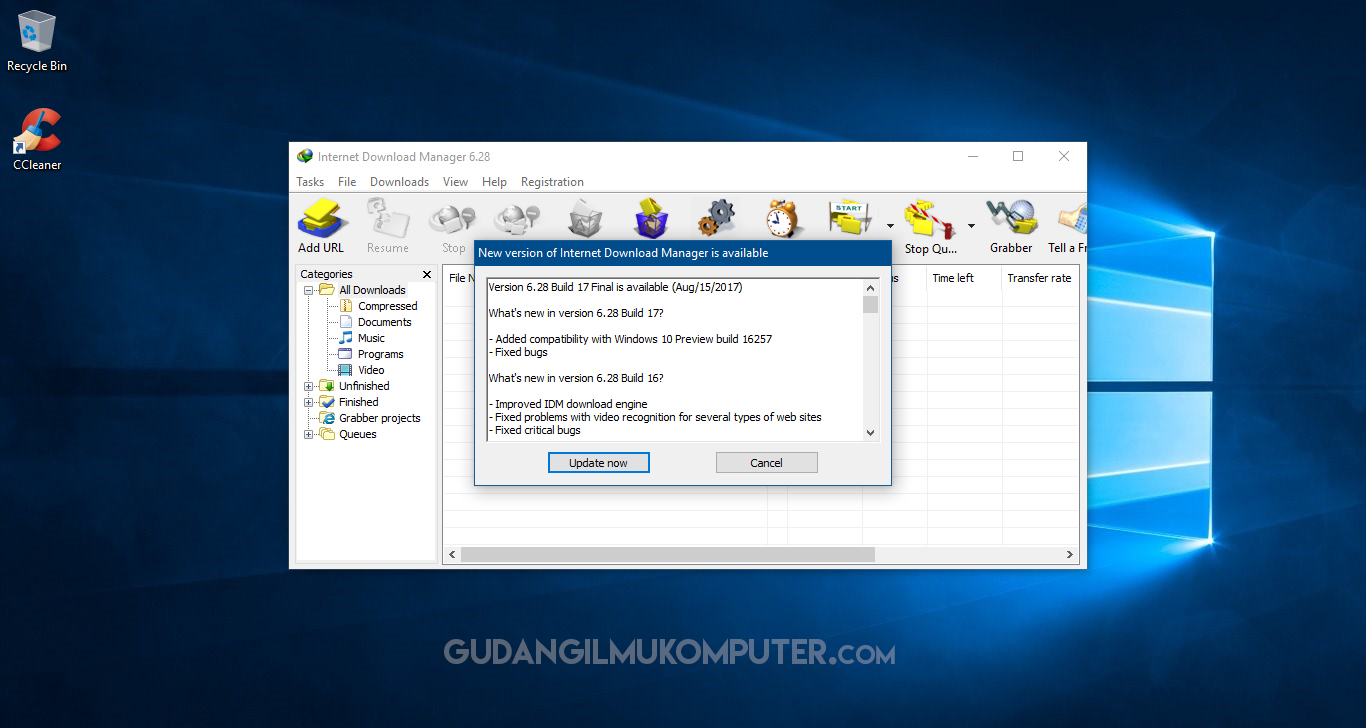
Task: Open the Start Queue dropdown arrow
Action: point(890,226)
